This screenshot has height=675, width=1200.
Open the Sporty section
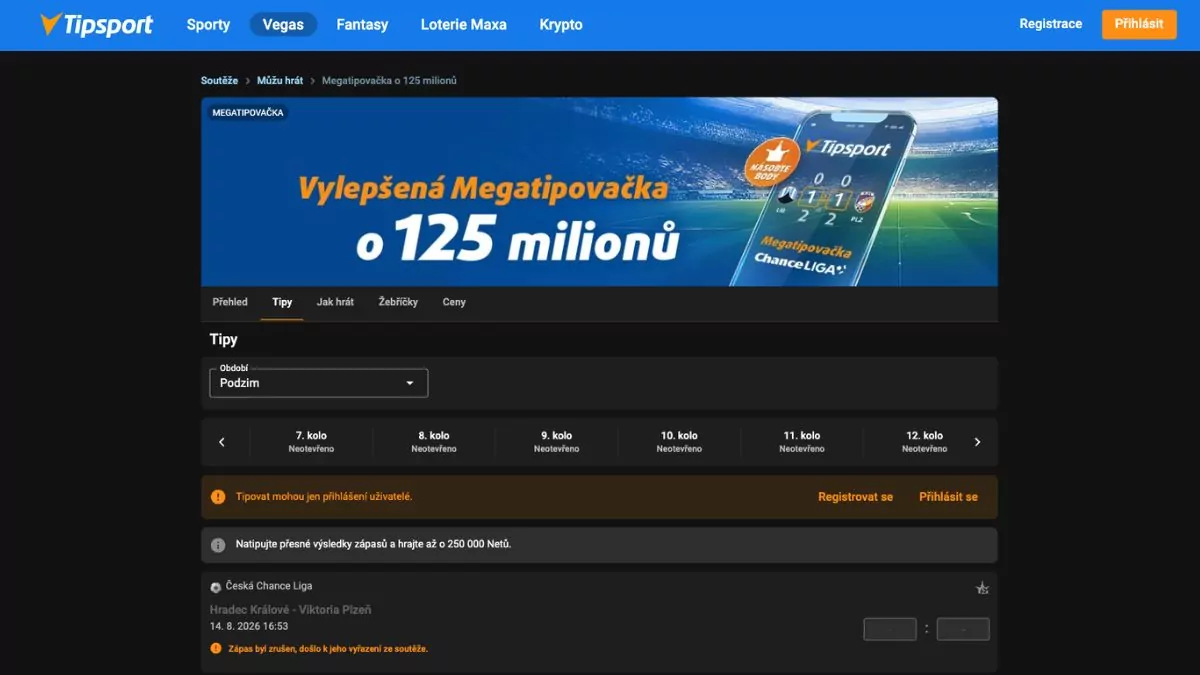tap(208, 25)
